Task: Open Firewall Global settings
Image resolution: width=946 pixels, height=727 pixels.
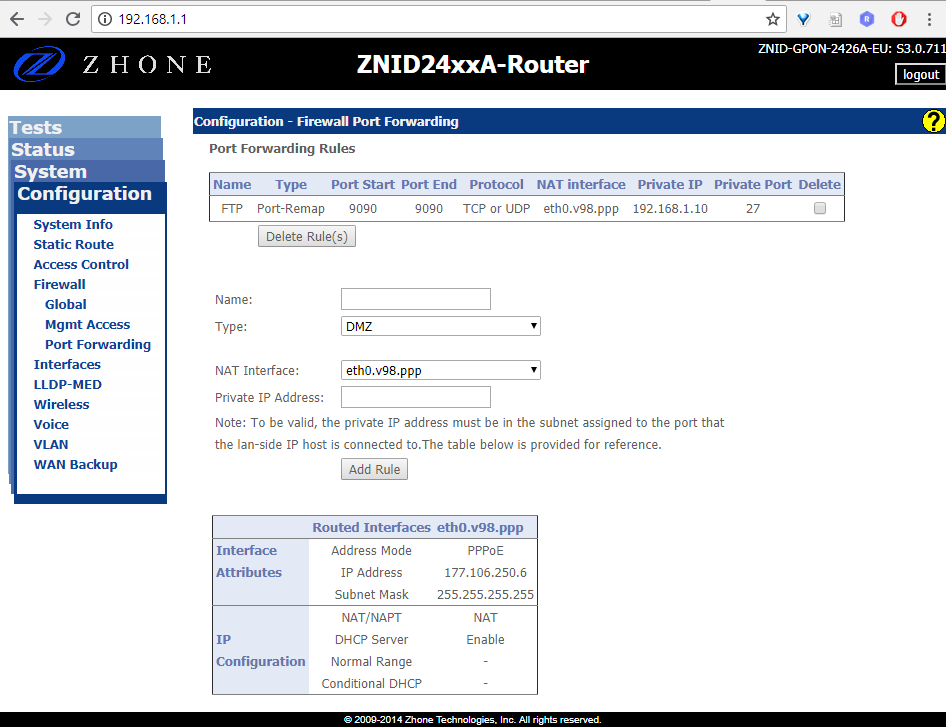Action: pos(65,304)
